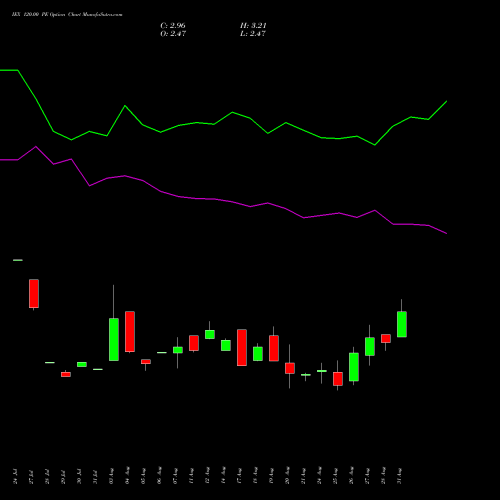Click the red candle for 11 Aug
The height and width of the screenshot is (500, 500).
click(x=194, y=343)
